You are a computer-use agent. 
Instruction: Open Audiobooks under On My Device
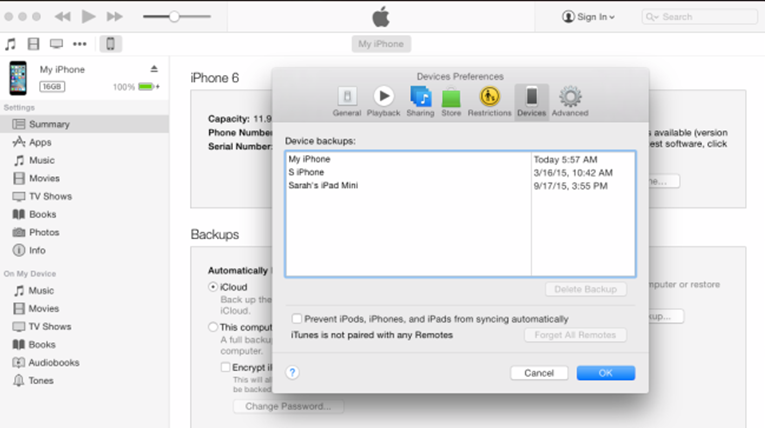coord(84,363)
